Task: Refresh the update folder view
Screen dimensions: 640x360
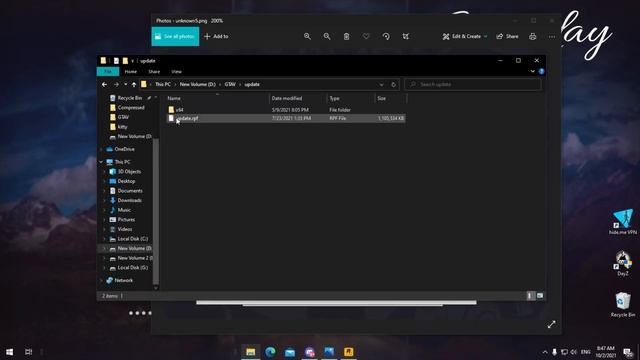Action: coord(393,84)
